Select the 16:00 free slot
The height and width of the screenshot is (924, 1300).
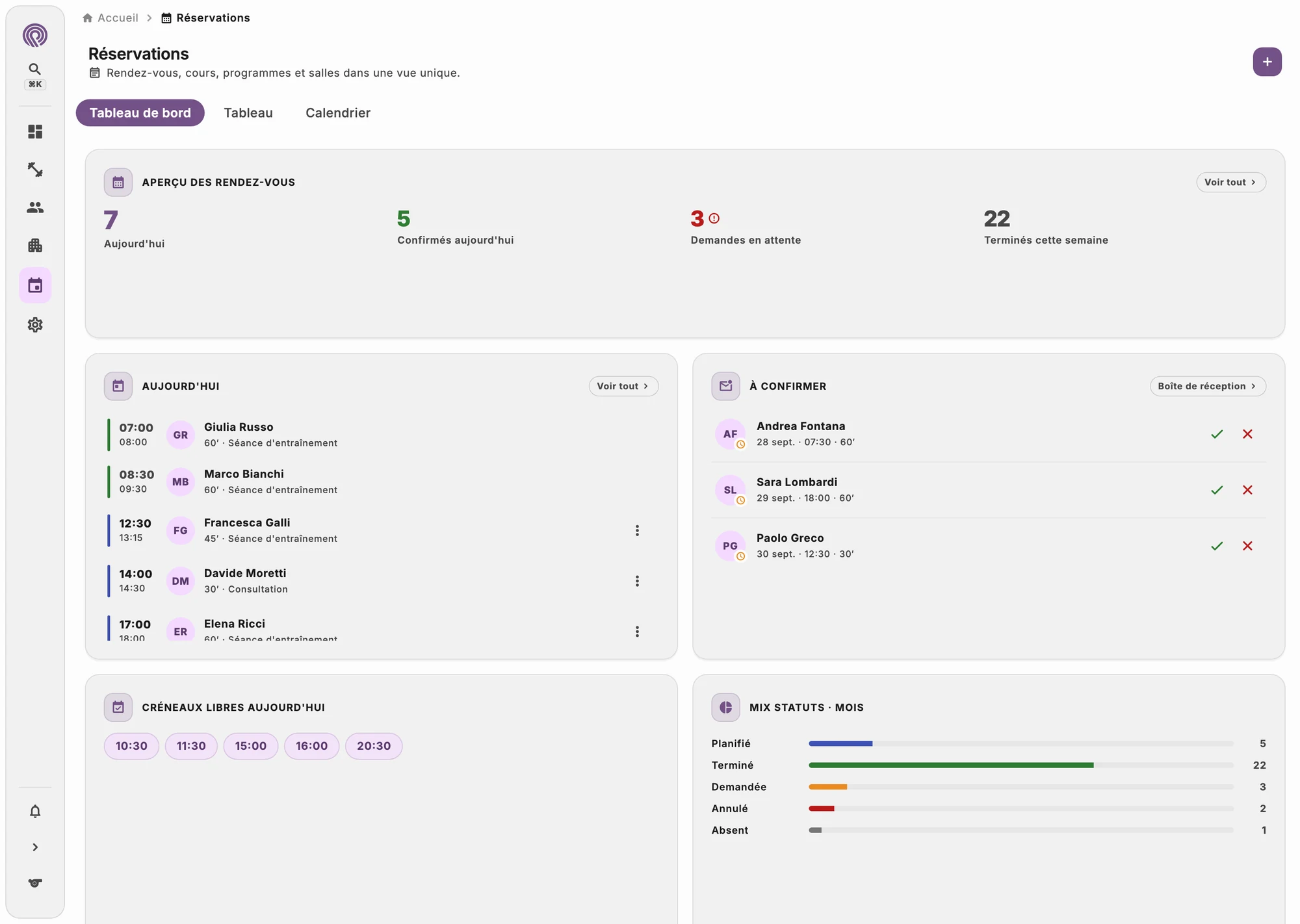pyautogui.click(x=312, y=746)
